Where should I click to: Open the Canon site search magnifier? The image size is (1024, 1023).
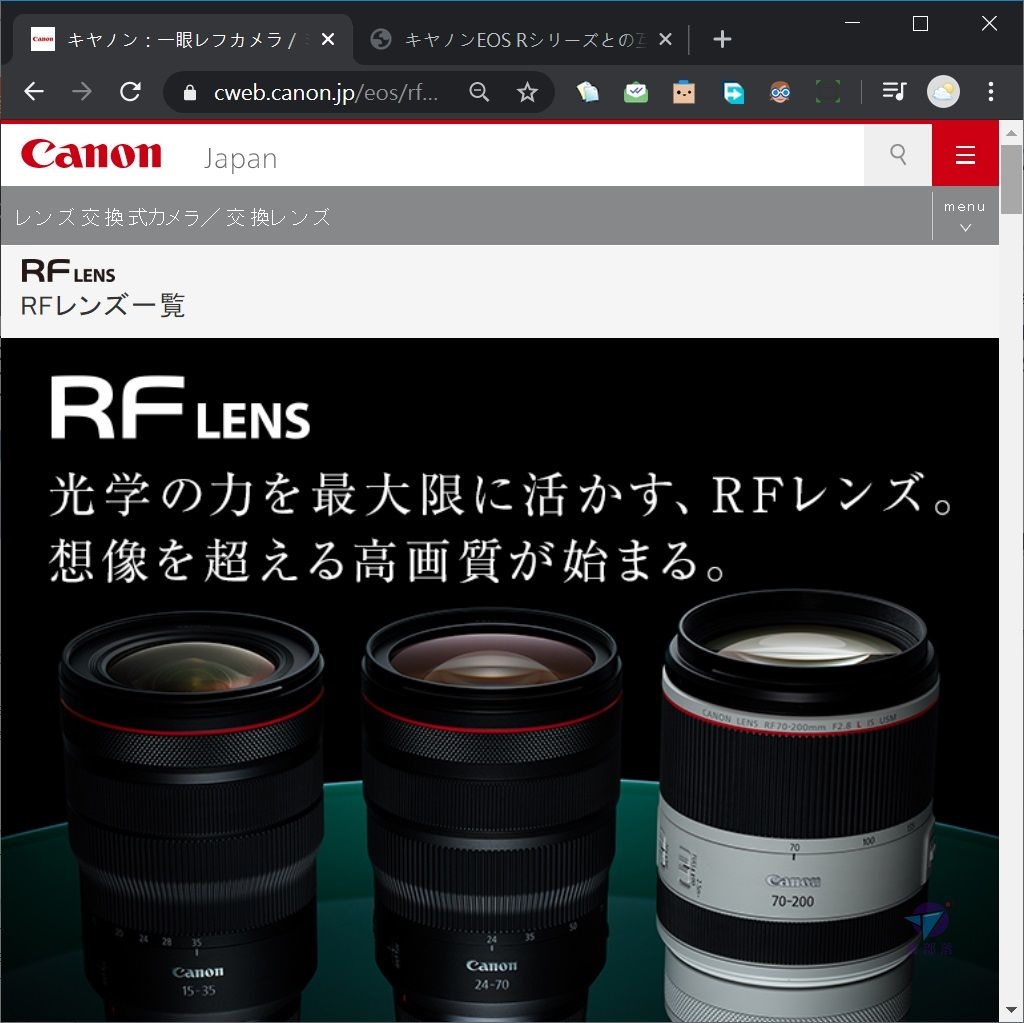point(898,155)
